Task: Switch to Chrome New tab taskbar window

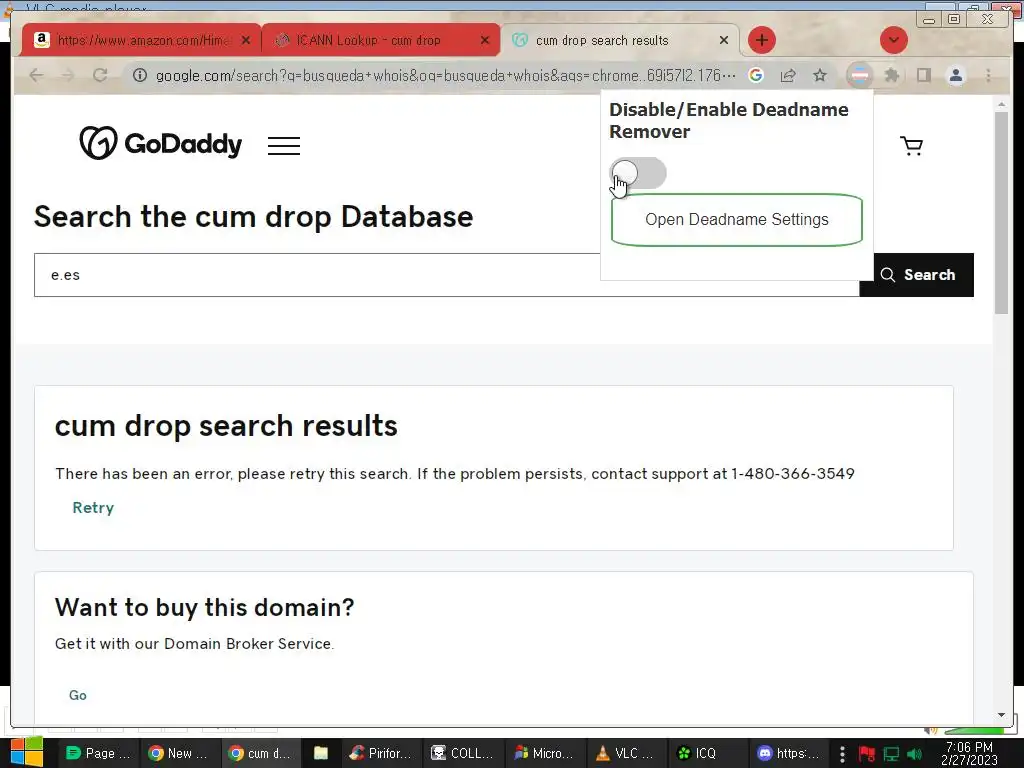Action: (x=179, y=754)
